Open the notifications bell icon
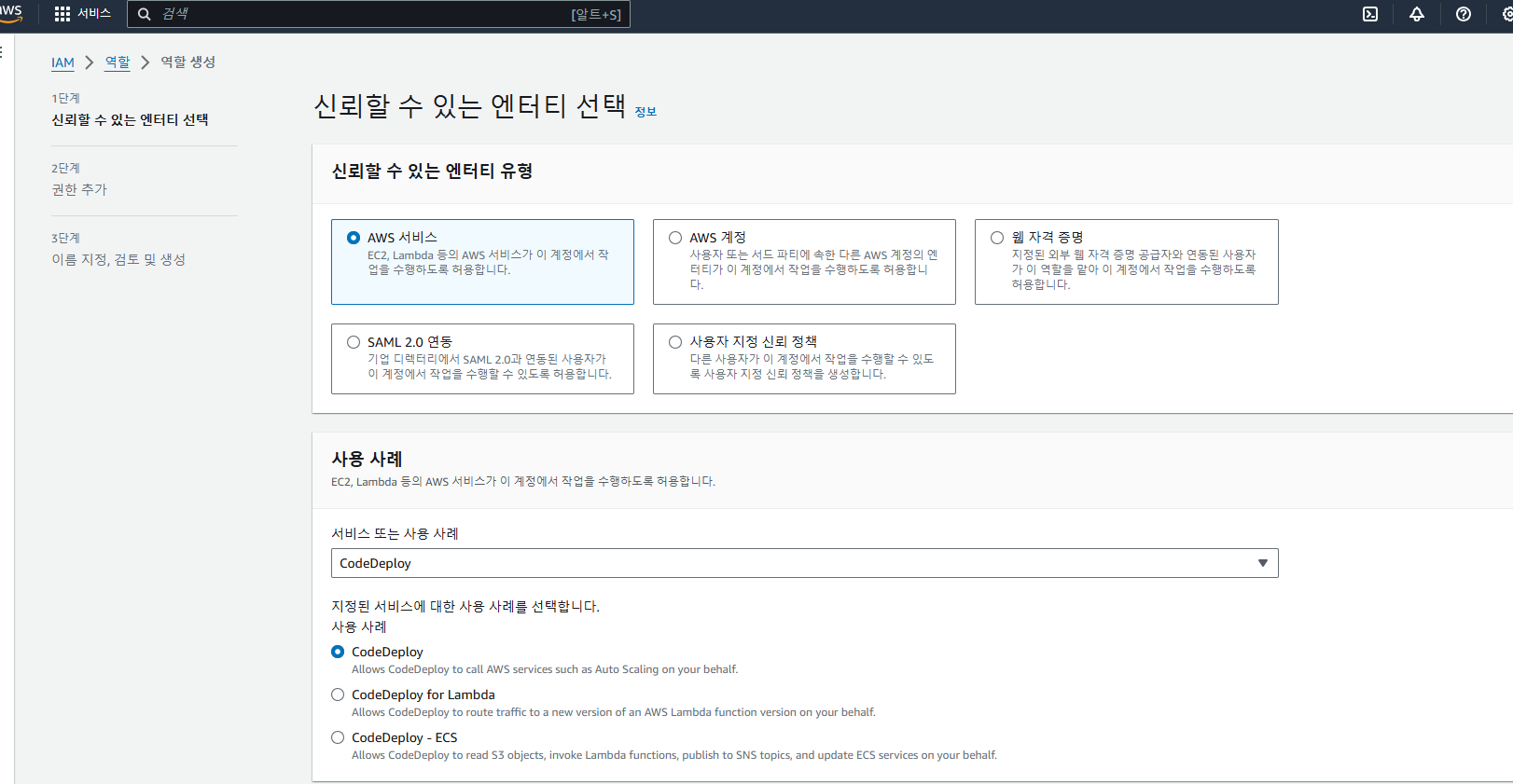Image resolution: width=1513 pixels, height=784 pixels. (x=1417, y=14)
